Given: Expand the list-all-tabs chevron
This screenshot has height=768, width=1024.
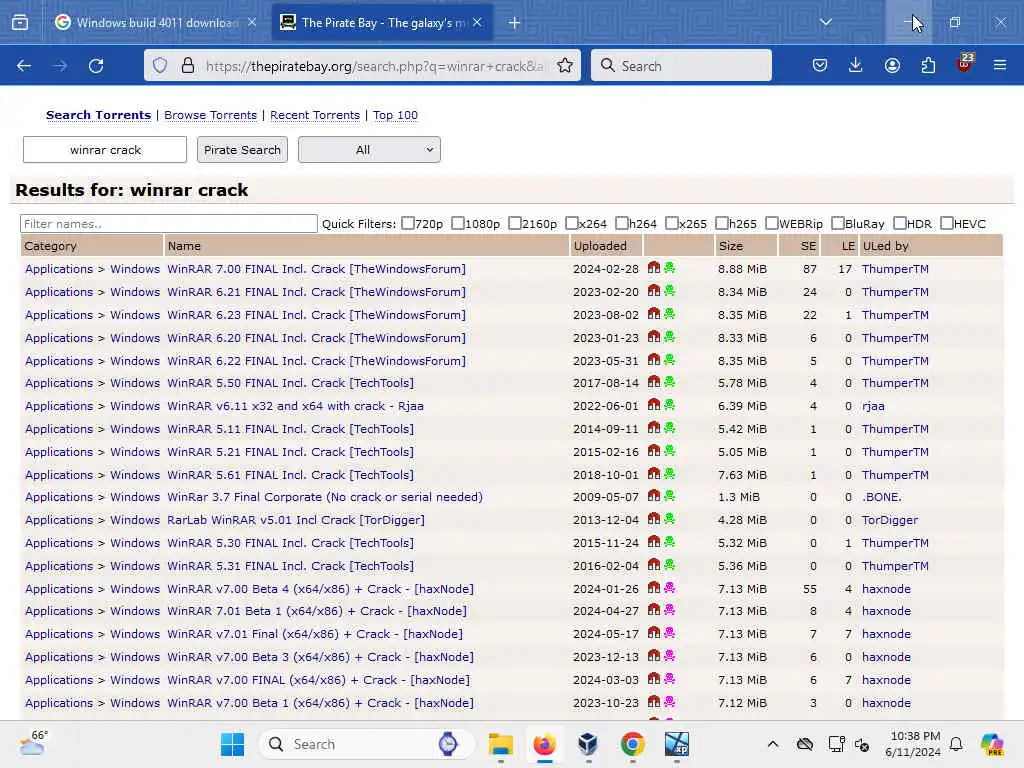Looking at the screenshot, I should pos(825,22).
